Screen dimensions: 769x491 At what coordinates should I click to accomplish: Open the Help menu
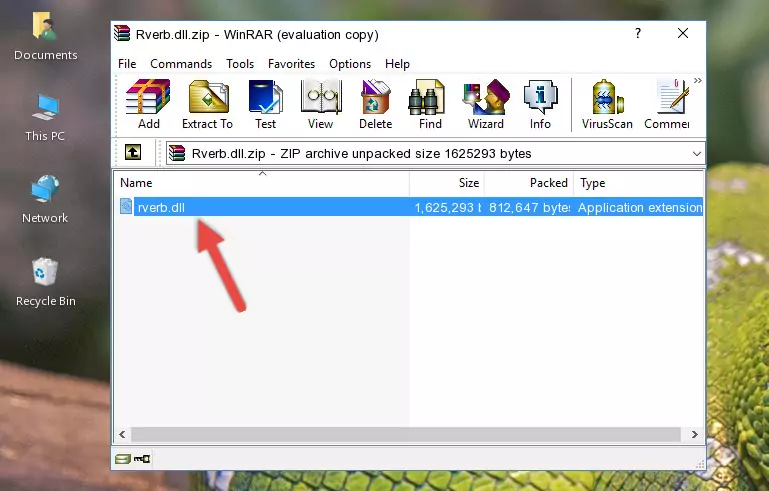pyautogui.click(x=397, y=64)
